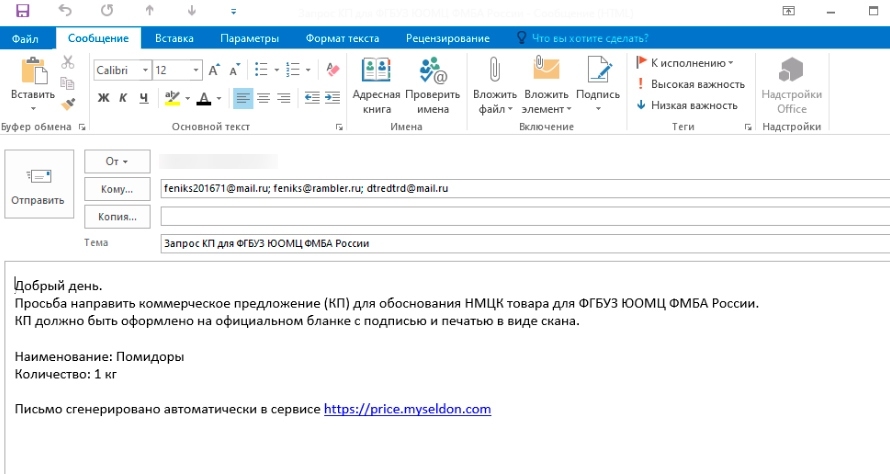Go to next item arrow
Viewport: 890px width, 474px height.
click(x=192, y=10)
